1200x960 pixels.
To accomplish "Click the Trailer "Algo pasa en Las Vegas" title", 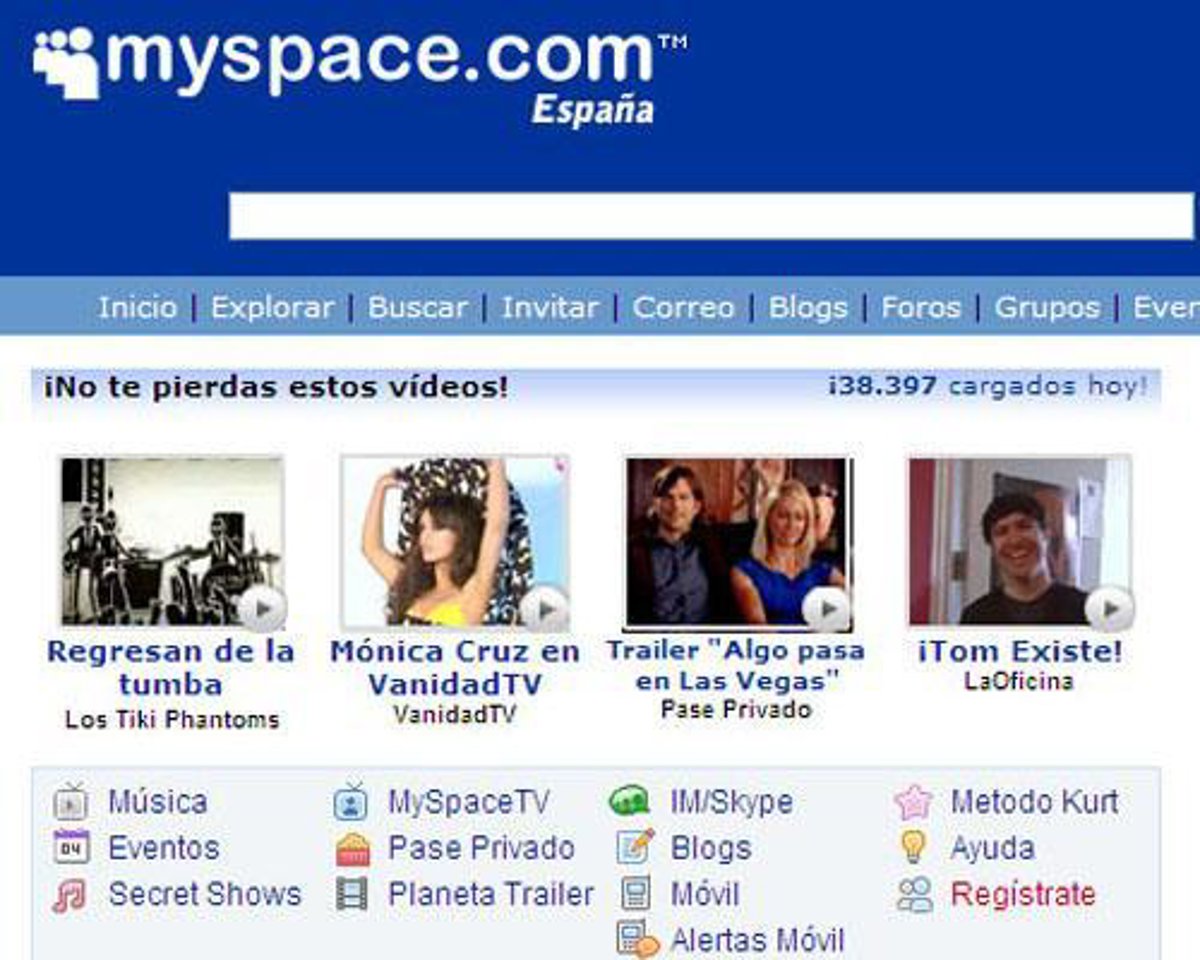I will pos(736,666).
